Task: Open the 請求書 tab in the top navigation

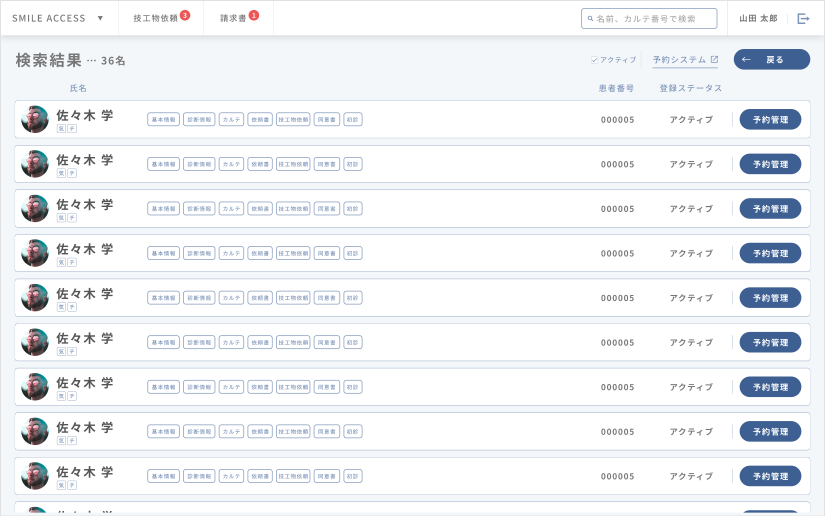Action: [233, 18]
